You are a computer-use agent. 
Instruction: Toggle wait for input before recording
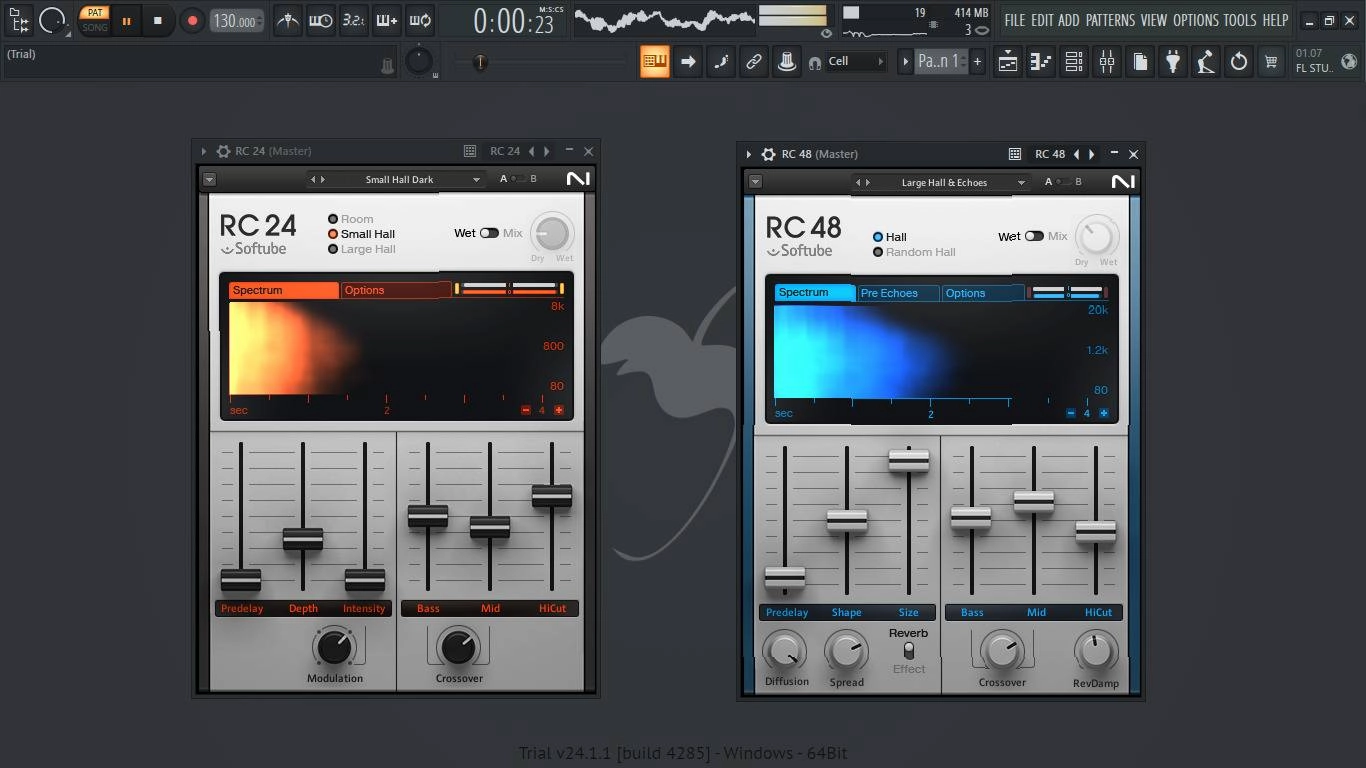tap(321, 20)
